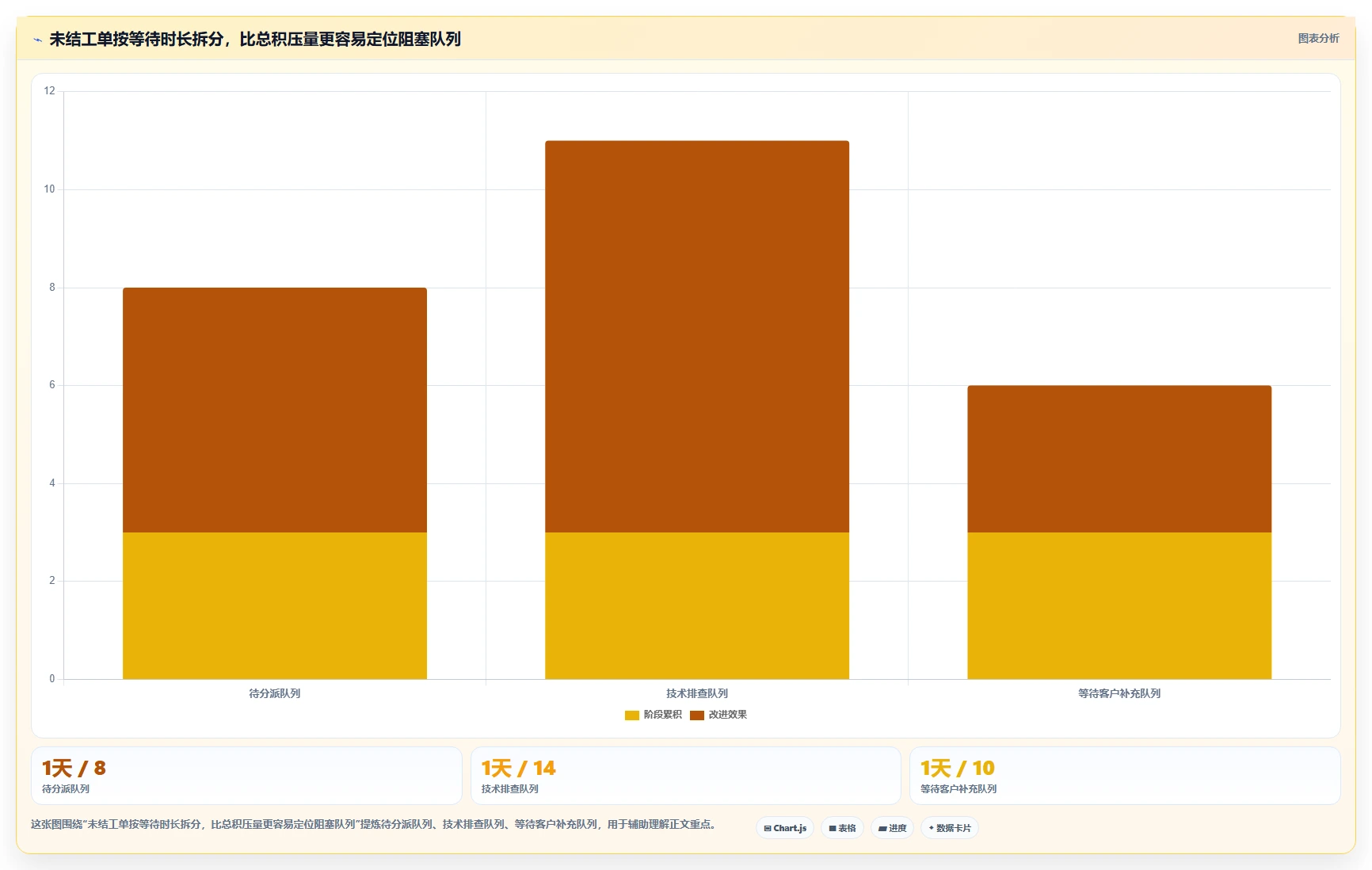Viewport: 1372px width, 870px height.
Task: Click the 图表分析 label in the header
Action: [x=1318, y=38]
